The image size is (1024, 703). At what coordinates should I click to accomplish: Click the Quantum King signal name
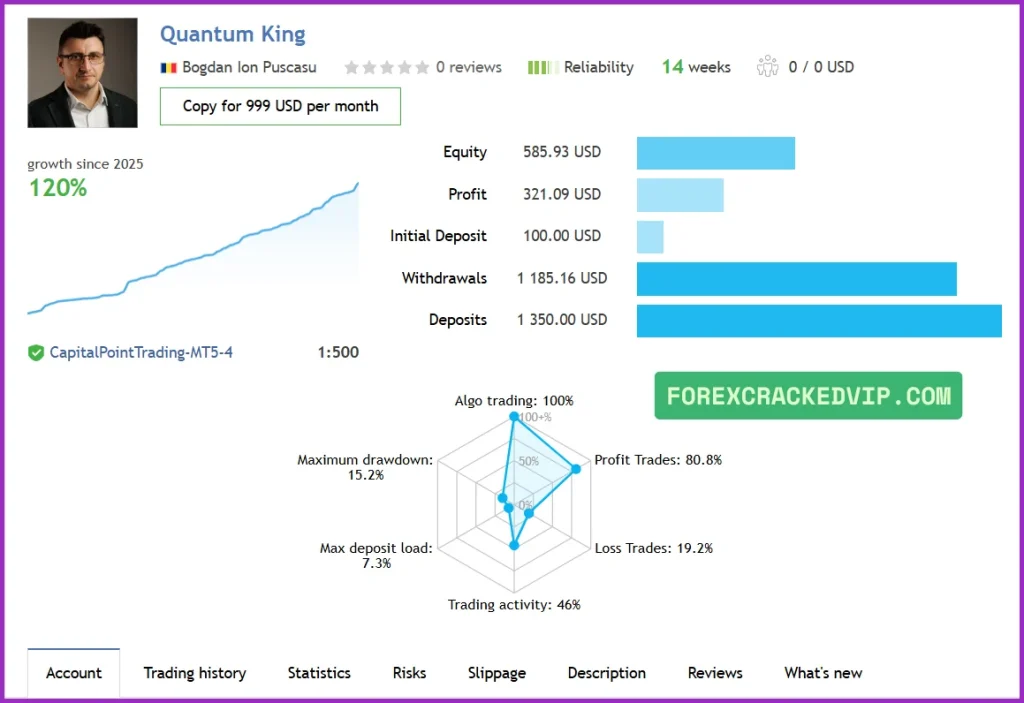(x=232, y=34)
